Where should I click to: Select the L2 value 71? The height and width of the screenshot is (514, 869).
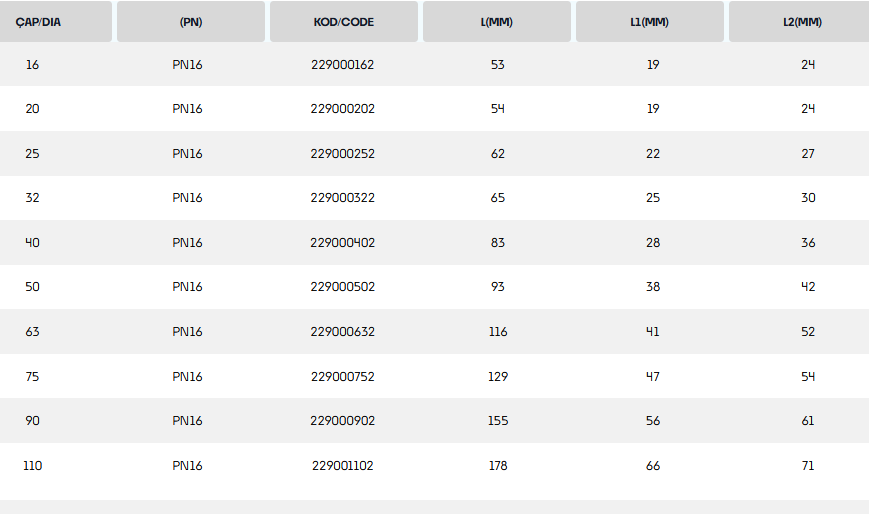[808, 466]
